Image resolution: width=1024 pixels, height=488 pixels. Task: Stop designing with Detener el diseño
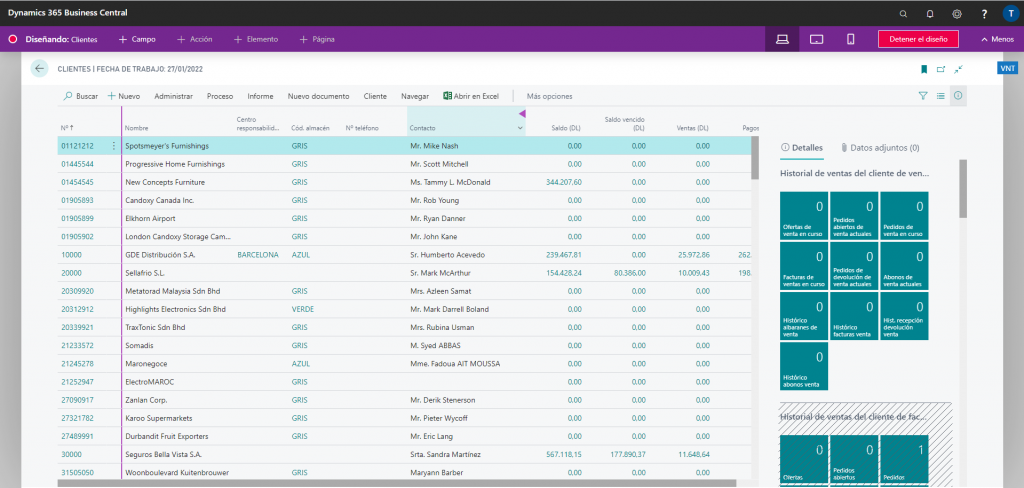pos(917,39)
